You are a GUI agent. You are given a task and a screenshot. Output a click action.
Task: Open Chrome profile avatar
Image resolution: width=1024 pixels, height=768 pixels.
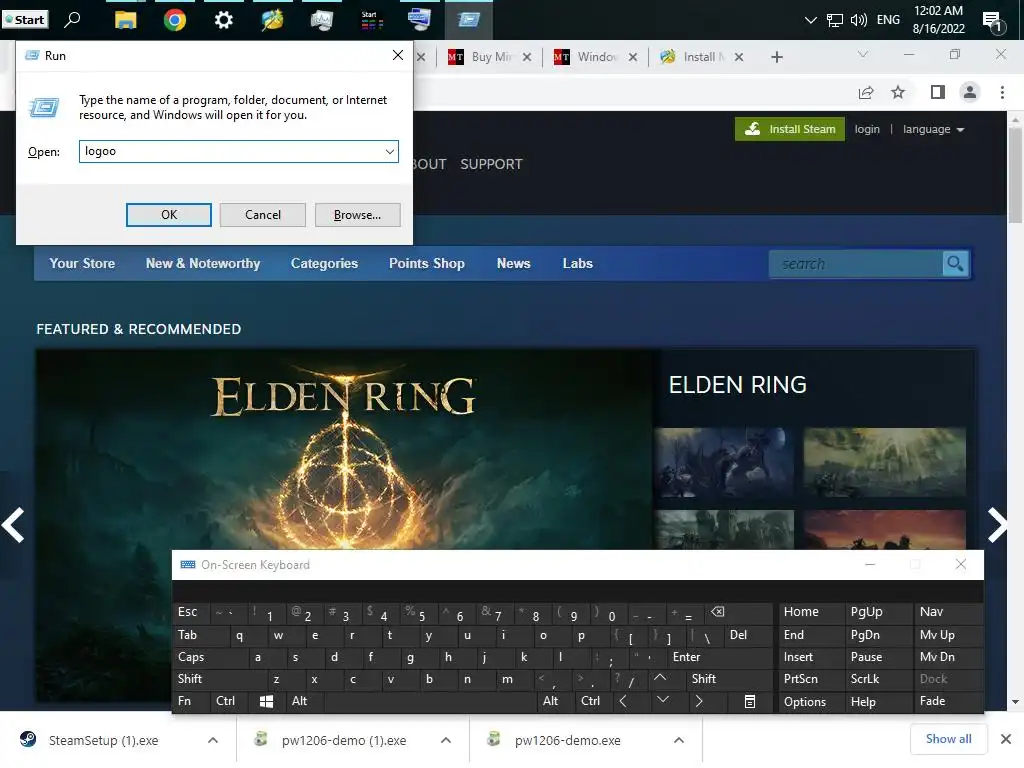(x=970, y=93)
